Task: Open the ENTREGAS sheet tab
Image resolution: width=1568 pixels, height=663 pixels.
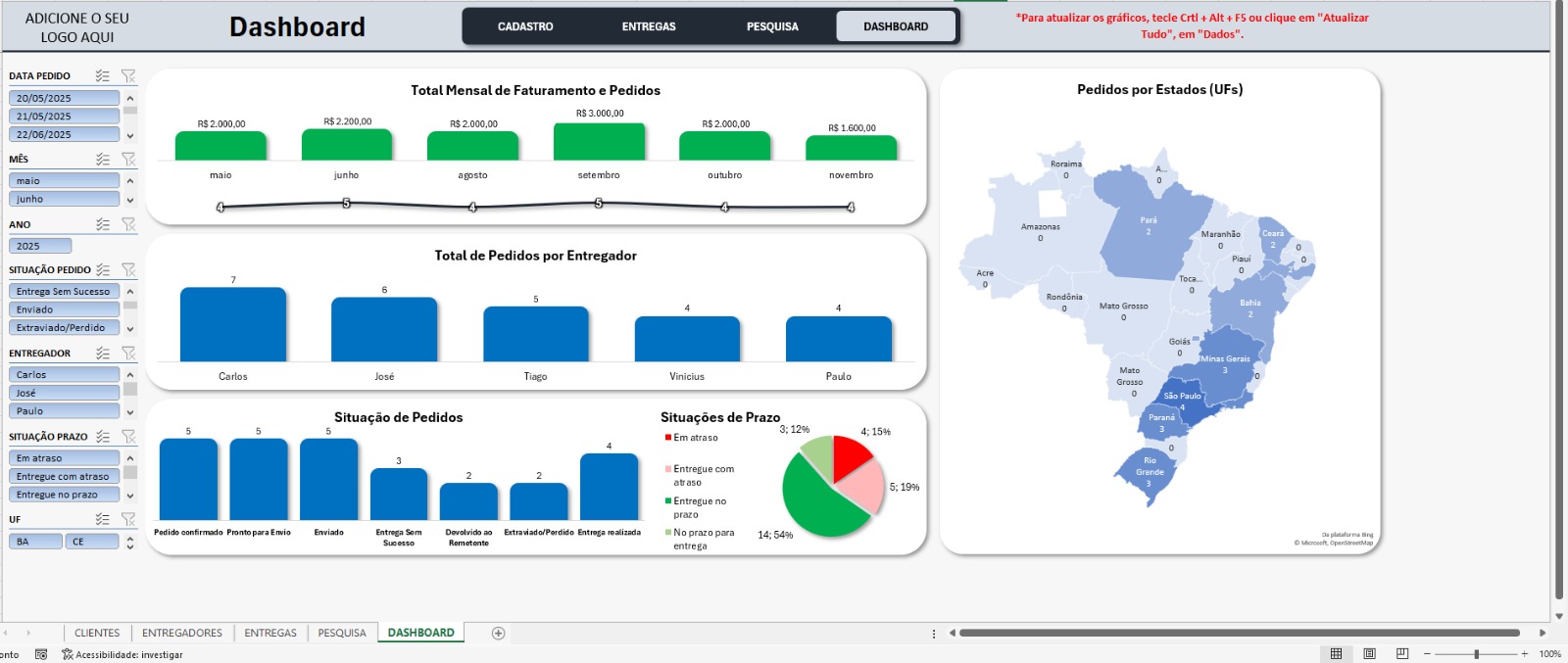Action: pyautogui.click(x=270, y=633)
